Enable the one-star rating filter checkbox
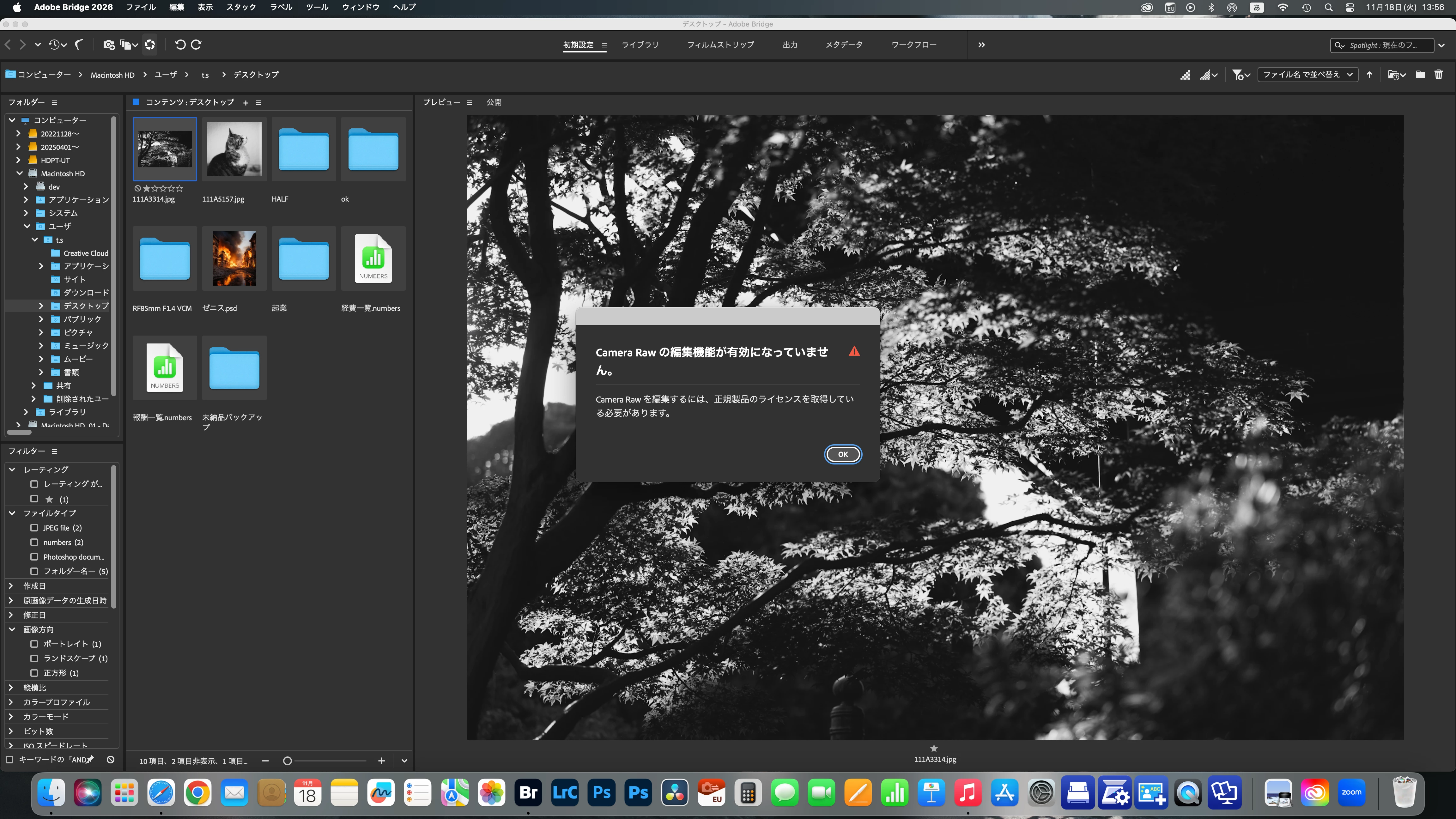Viewport: 1456px width, 819px height. 34,499
